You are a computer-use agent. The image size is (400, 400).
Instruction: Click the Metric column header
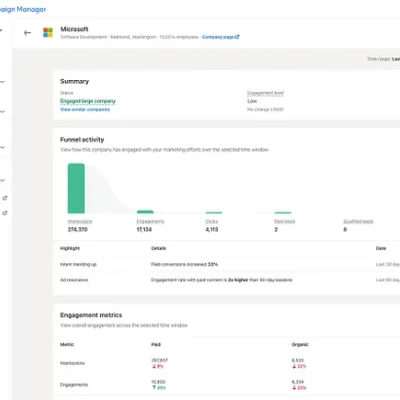67,345
